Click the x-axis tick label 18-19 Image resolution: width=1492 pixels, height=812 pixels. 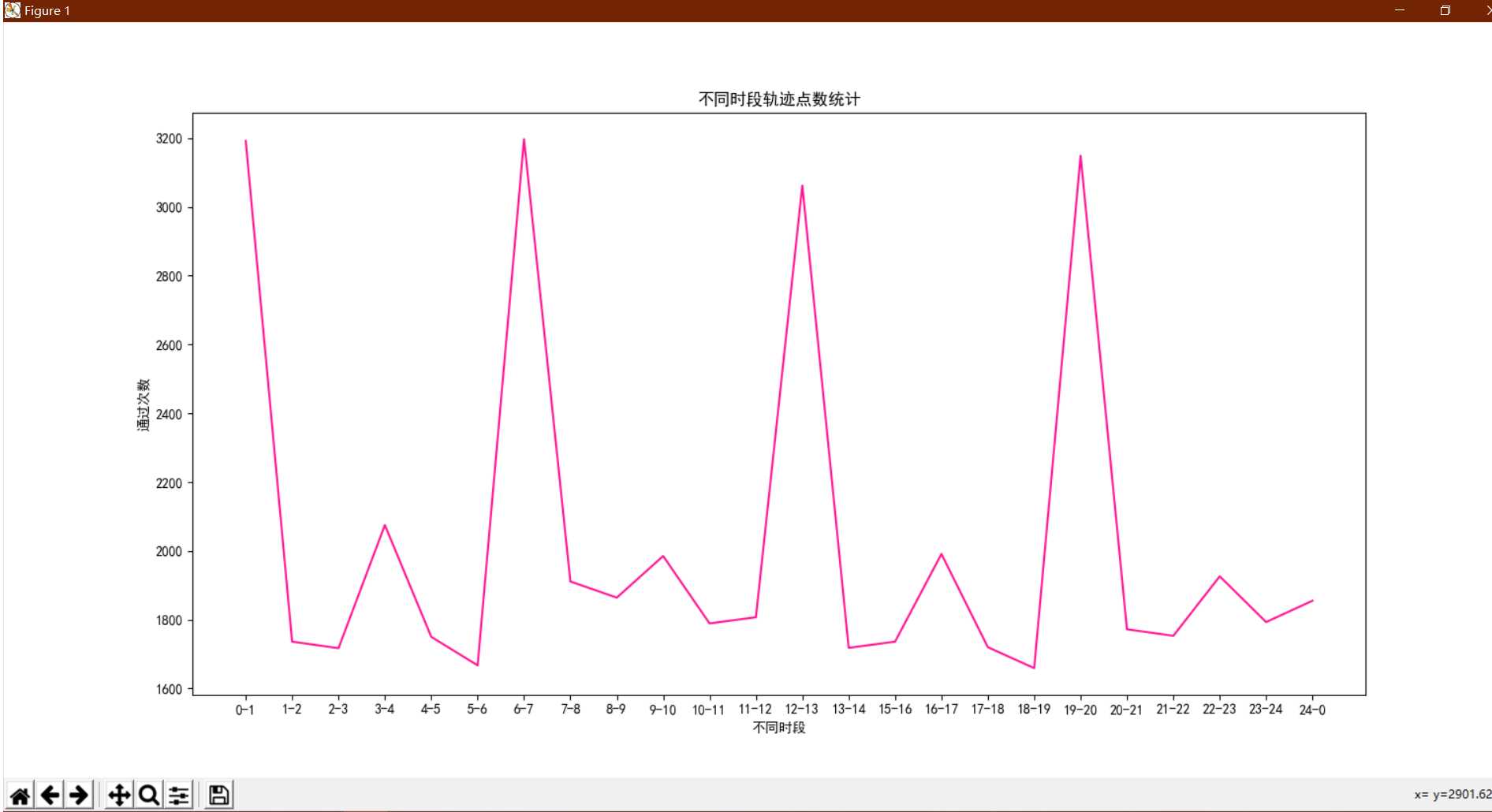(x=1034, y=709)
